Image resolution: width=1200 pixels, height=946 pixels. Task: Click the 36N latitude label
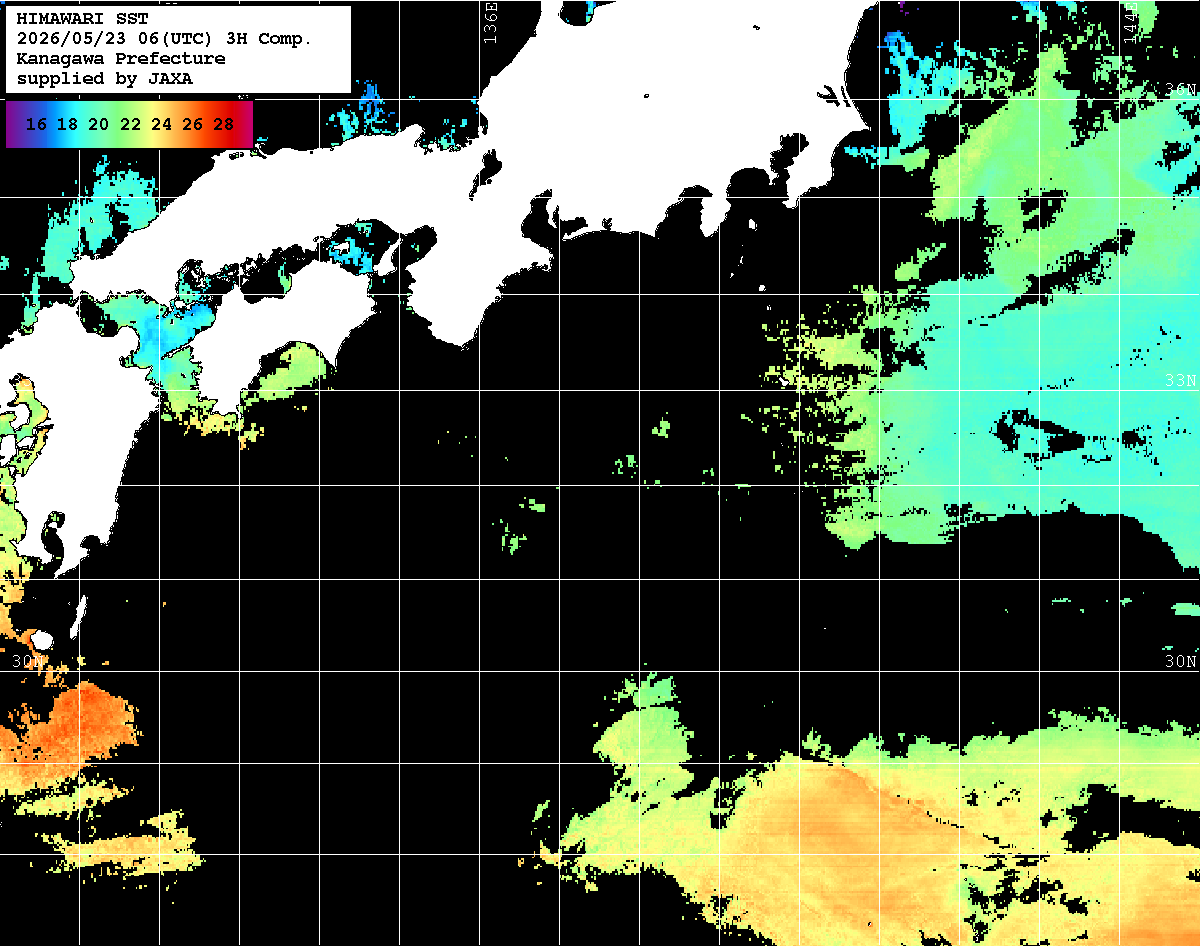point(1182,90)
